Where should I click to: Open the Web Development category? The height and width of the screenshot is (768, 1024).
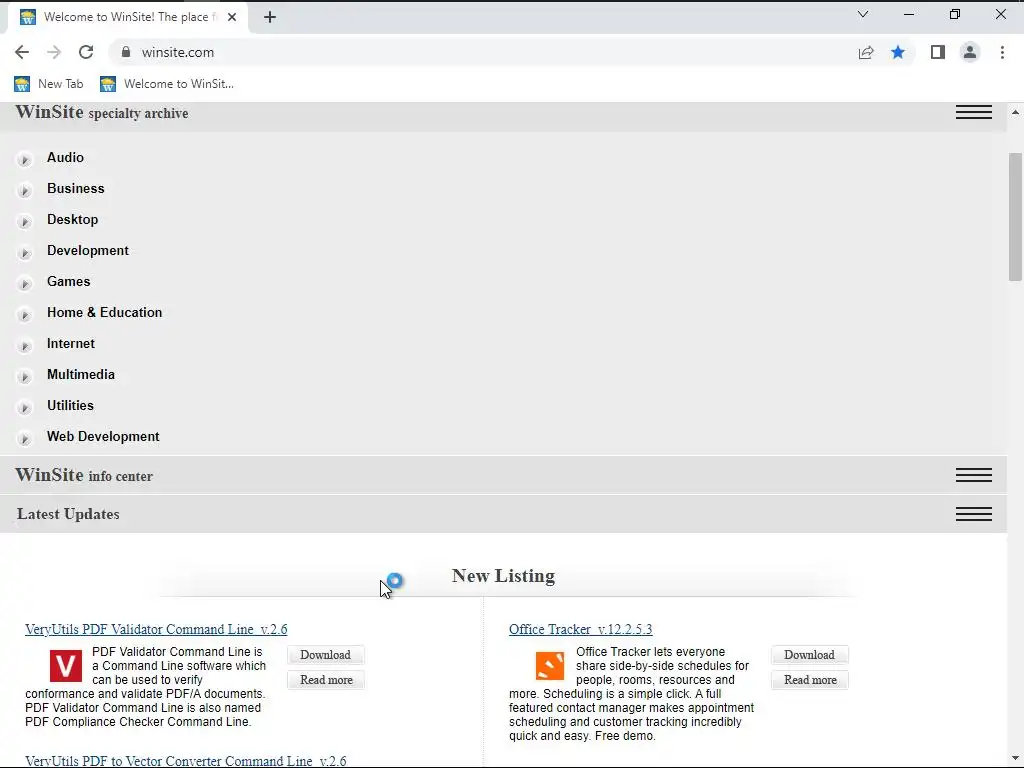[x=103, y=436]
